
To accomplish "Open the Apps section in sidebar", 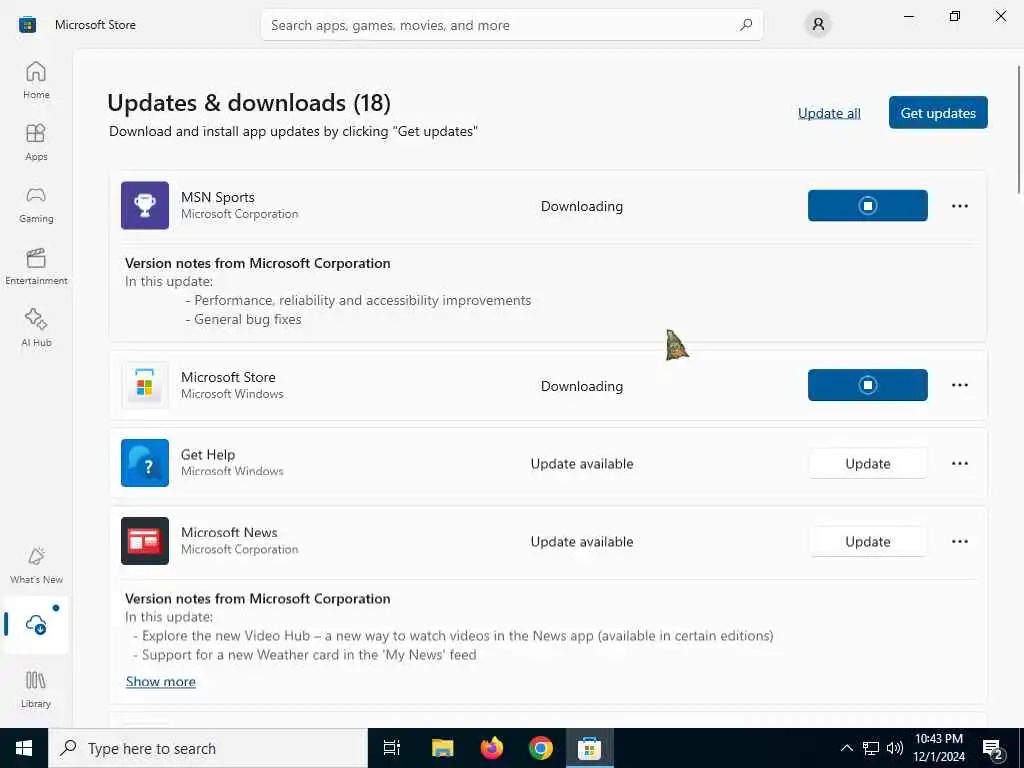I will [x=36, y=142].
